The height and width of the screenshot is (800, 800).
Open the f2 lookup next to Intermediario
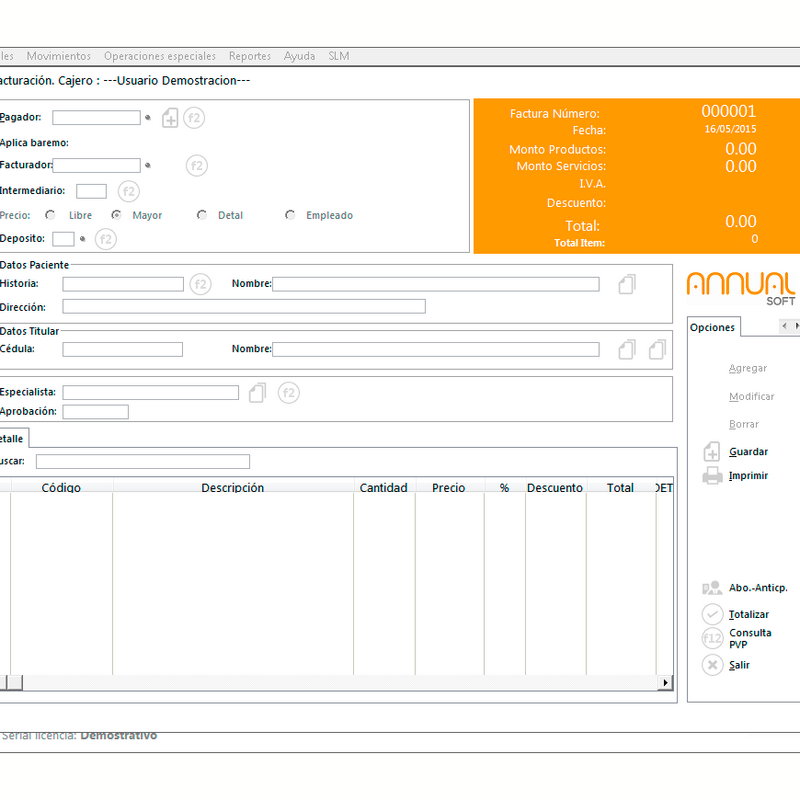click(x=129, y=191)
